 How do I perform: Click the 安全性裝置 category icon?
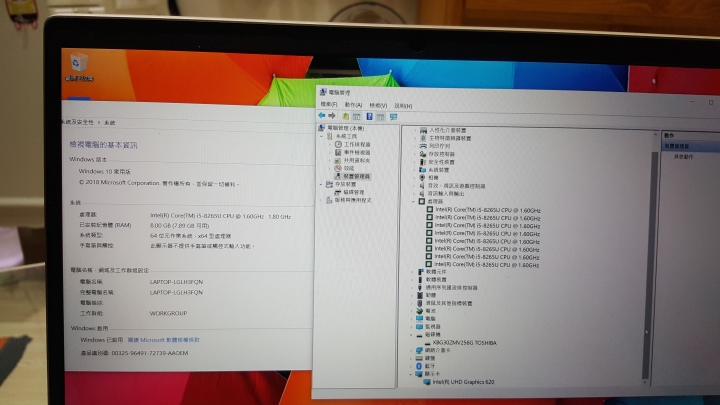click(422, 162)
